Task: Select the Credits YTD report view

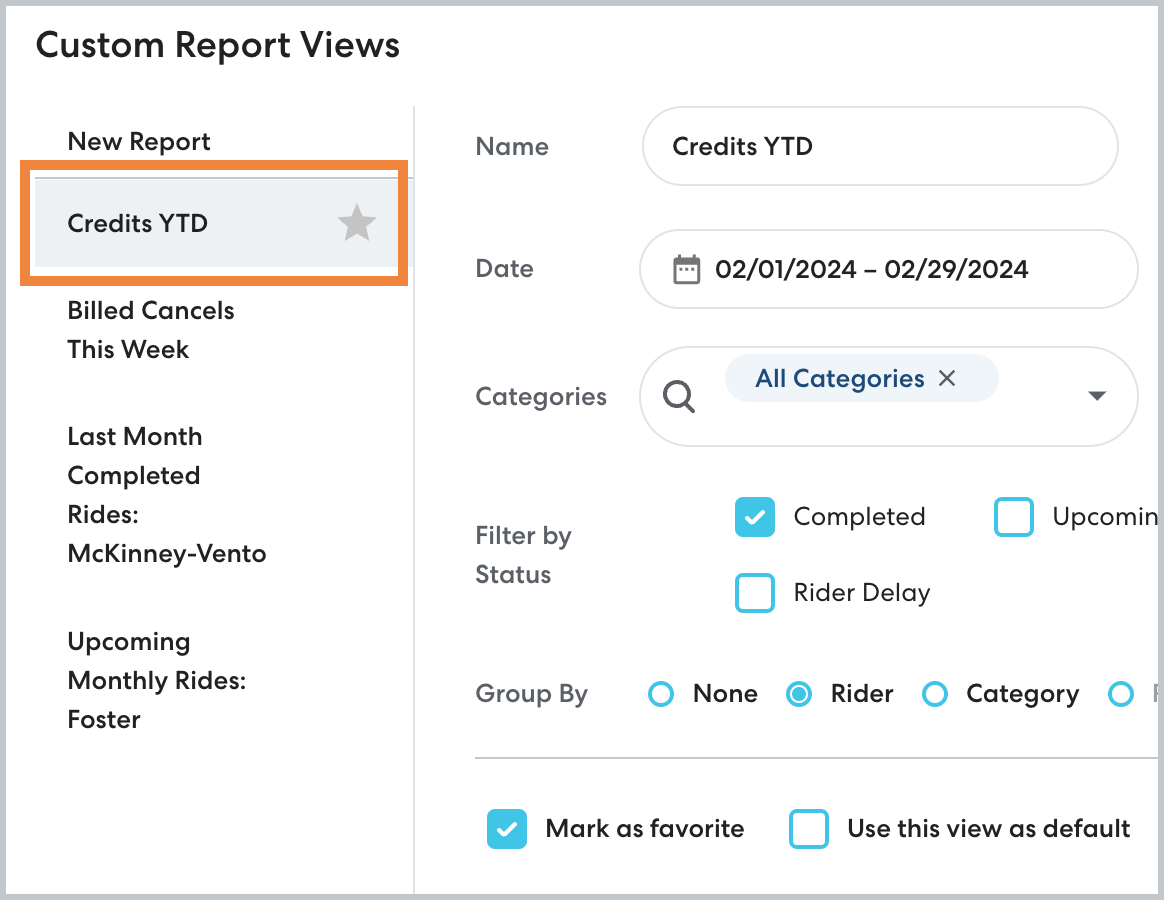Action: click(x=138, y=223)
